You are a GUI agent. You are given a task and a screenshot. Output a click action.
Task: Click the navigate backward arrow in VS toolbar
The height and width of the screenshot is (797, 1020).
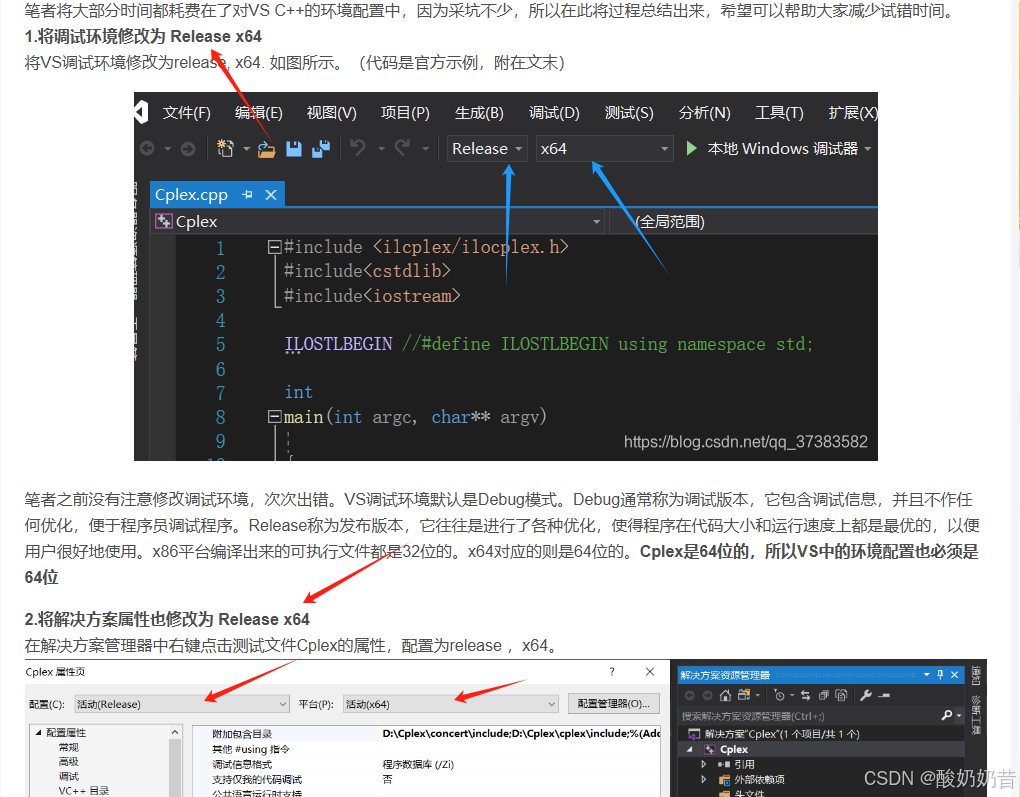(148, 149)
